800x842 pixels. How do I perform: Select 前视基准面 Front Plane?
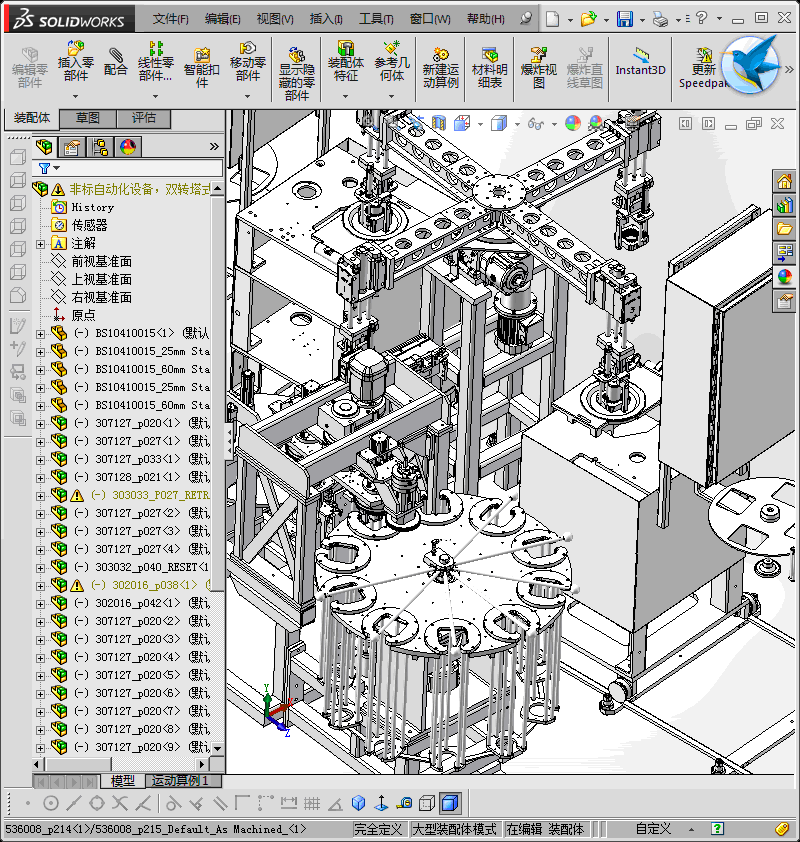(101, 261)
